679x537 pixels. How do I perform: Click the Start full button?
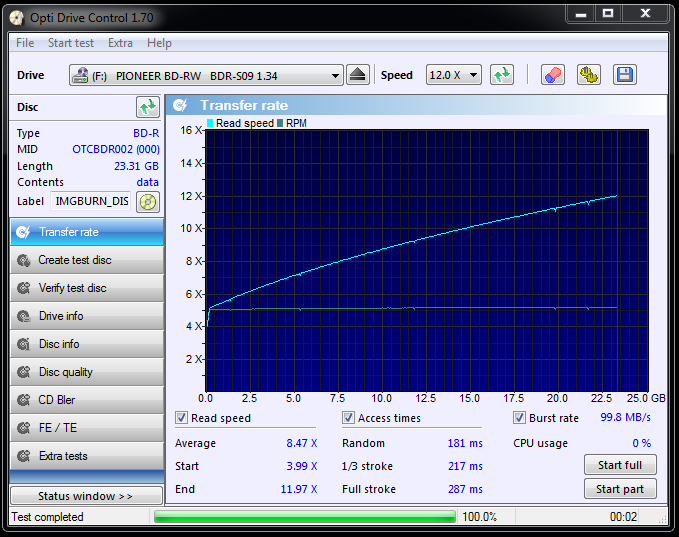tap(620, 465)
